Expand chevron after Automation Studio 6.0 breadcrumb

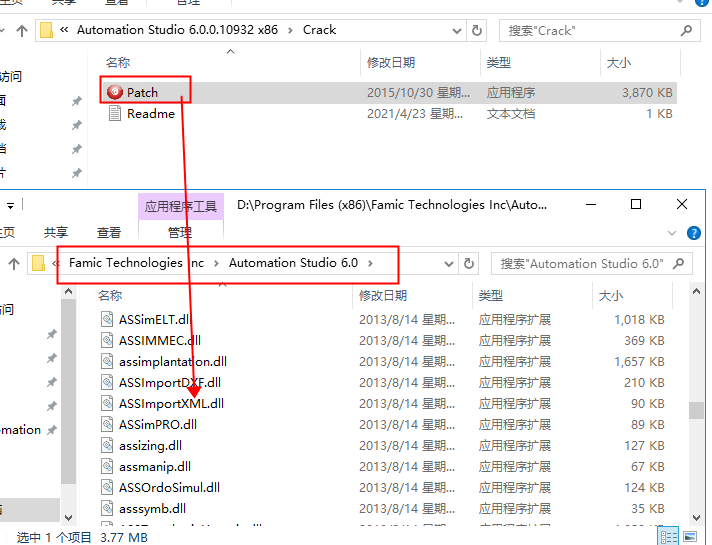[x=370, y=263]
